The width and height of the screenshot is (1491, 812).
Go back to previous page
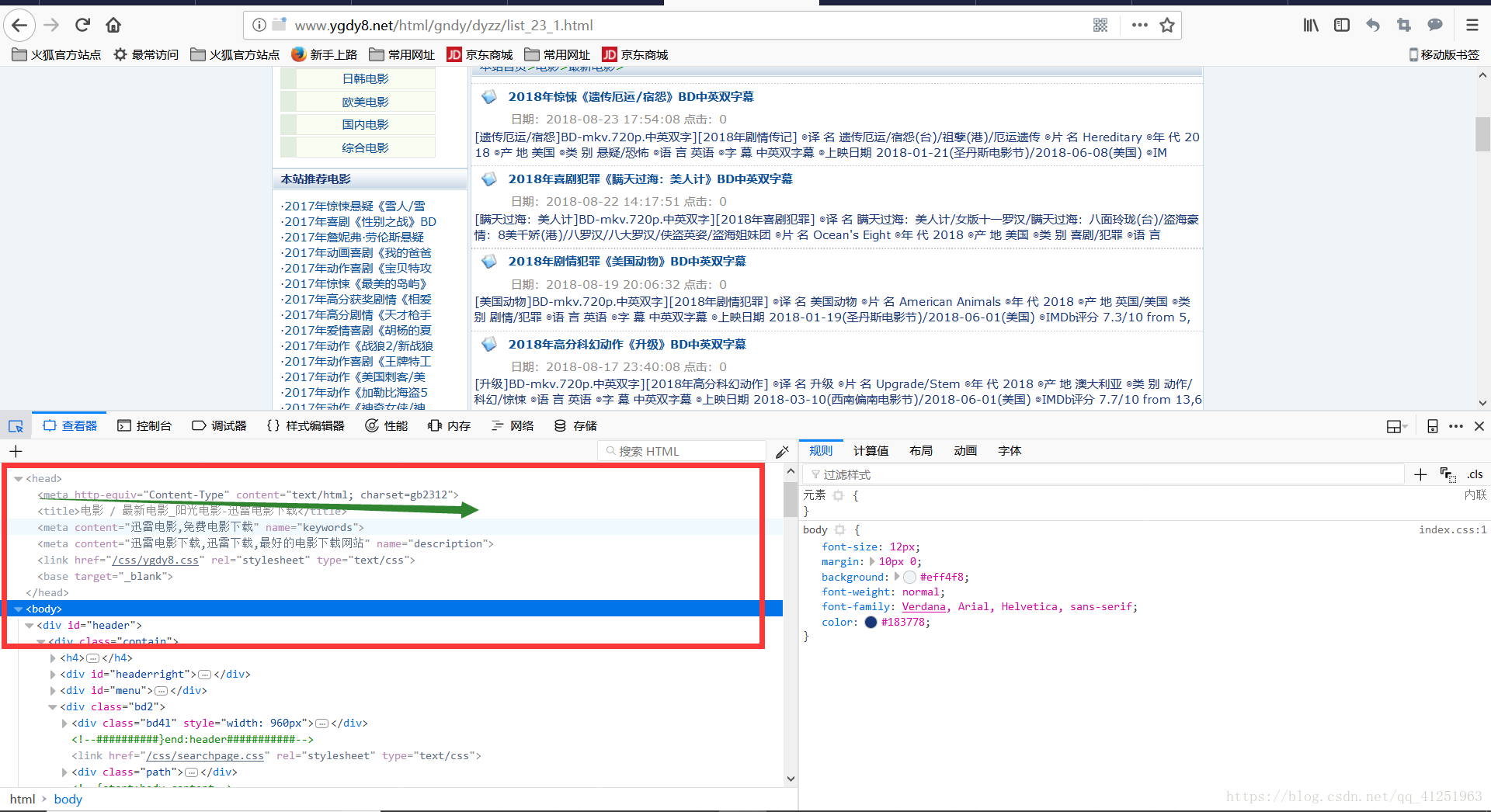tap(19, 25)
